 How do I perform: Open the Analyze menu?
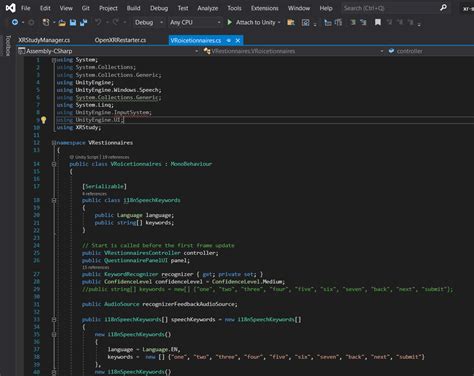208,8
